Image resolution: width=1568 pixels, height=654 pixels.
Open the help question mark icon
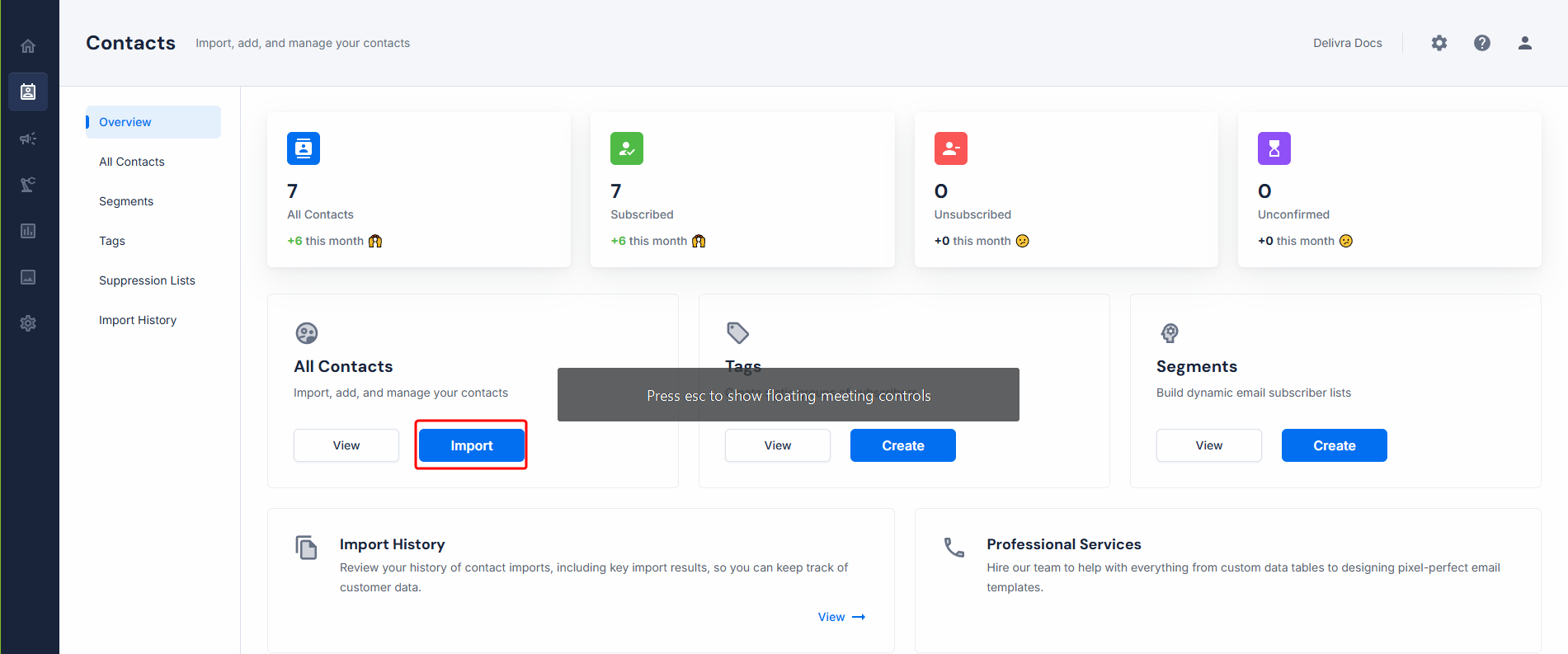click(x=1482, y=43)
